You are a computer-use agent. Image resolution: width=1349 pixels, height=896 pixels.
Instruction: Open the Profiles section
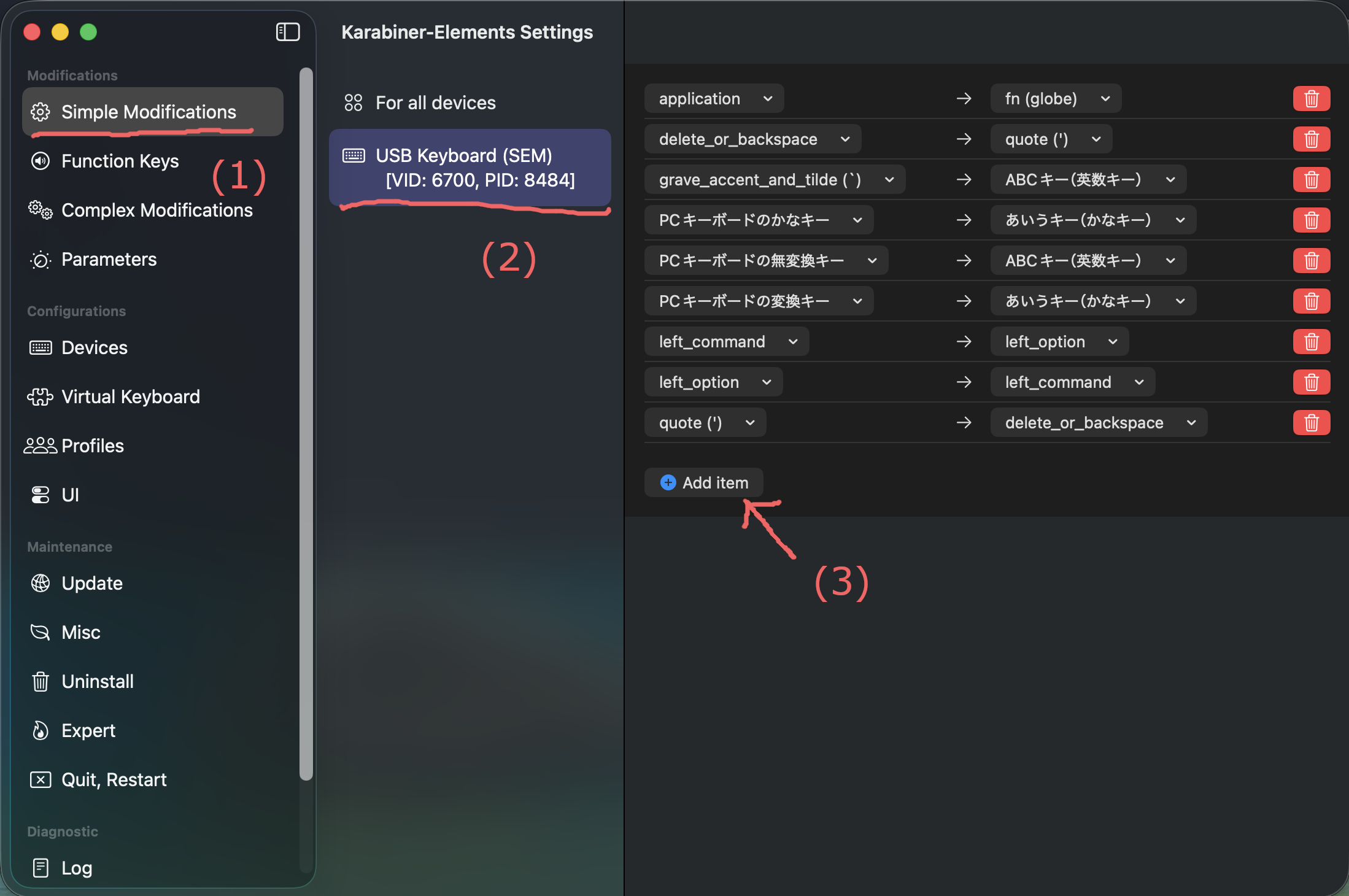click(153, 446)
